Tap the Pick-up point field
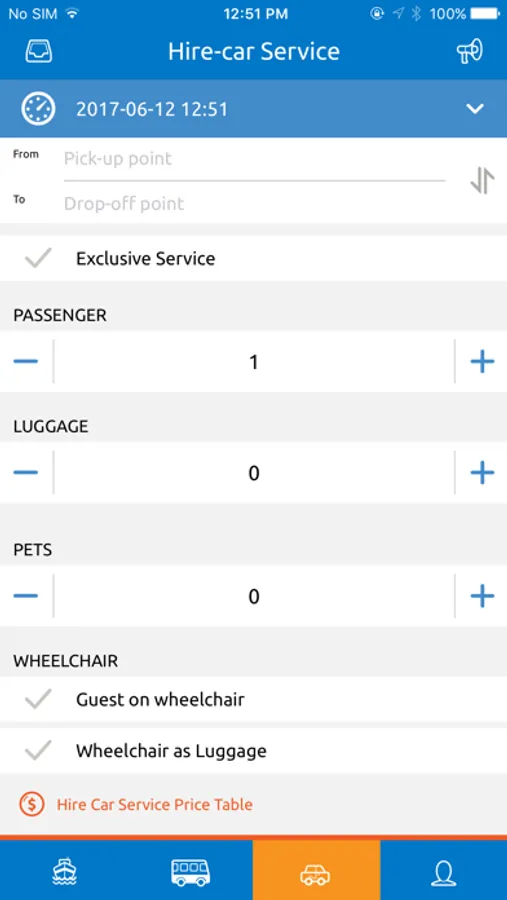This screenshot has height=900, width=507. (x=254, y=159)
